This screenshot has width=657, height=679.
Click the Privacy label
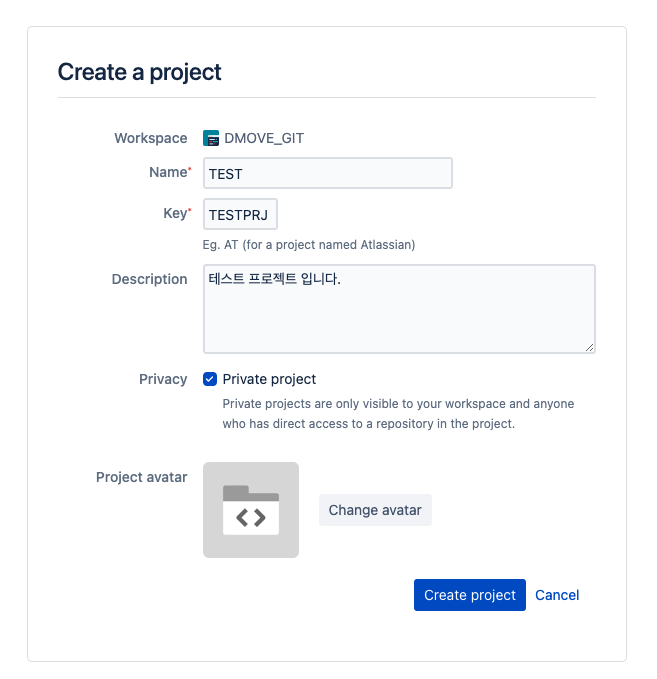tap(163, 379)
